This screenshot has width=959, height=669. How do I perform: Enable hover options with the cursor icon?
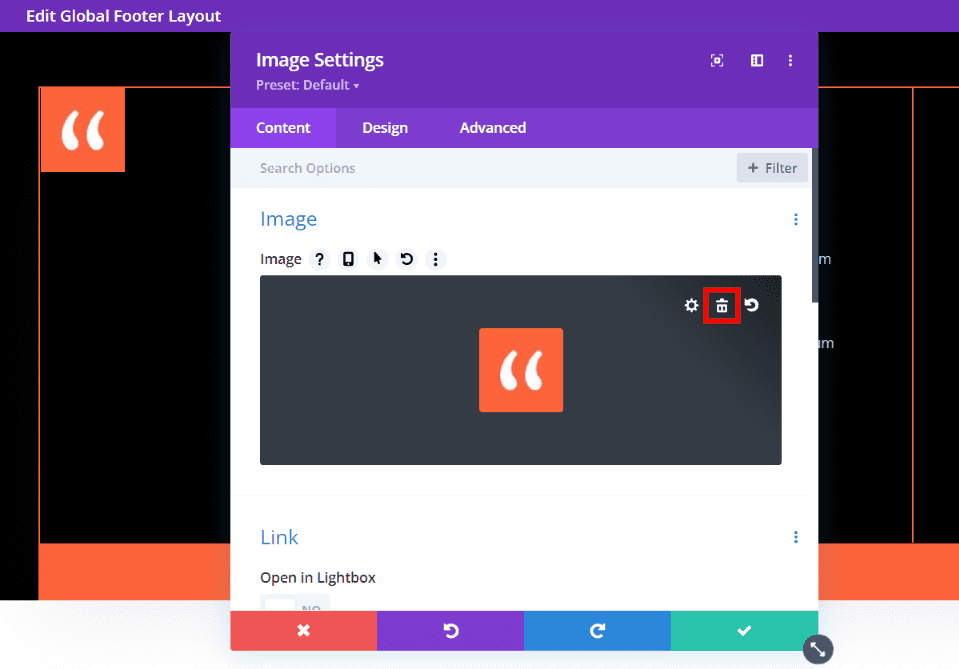tap(377, 259)
